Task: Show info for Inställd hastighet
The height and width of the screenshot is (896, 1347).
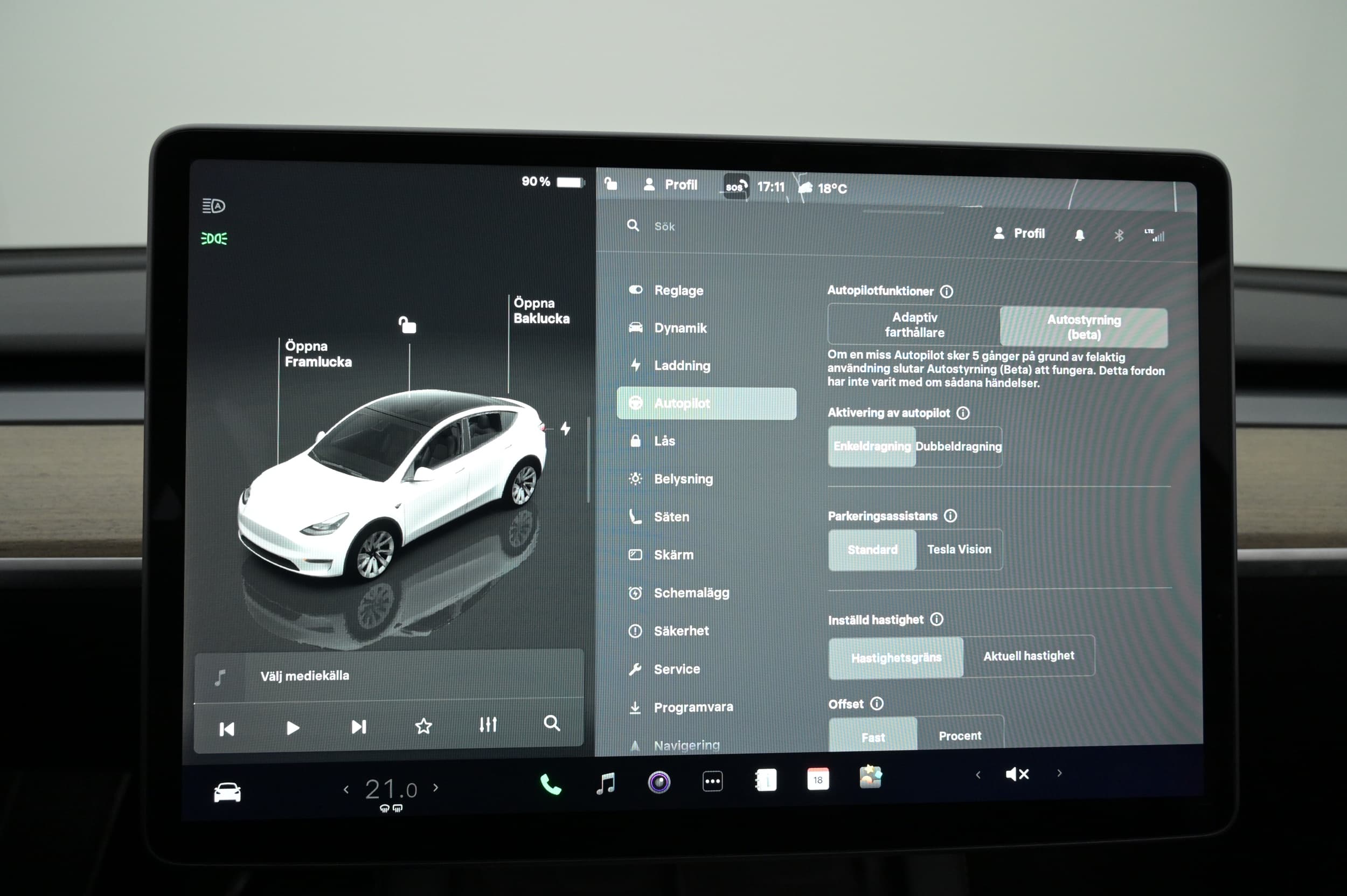Action: 936,619
